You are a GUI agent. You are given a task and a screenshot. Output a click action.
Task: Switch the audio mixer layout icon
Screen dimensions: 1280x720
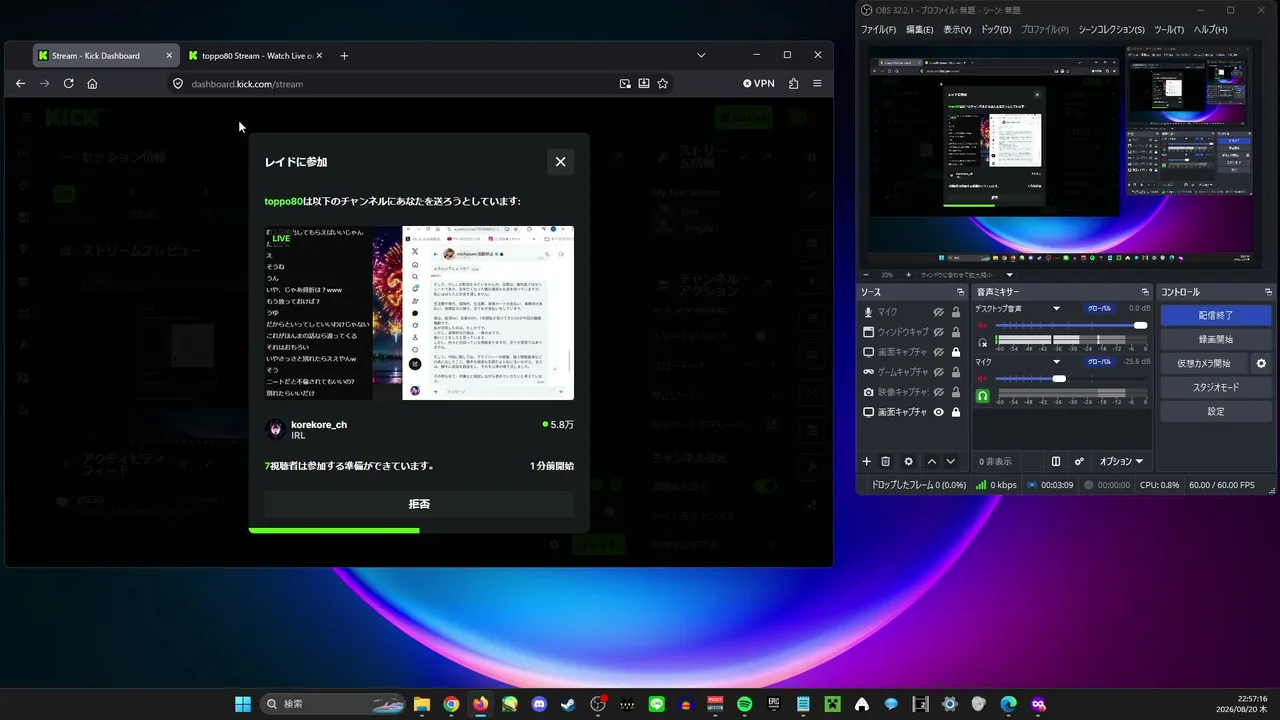point(1055,462)
